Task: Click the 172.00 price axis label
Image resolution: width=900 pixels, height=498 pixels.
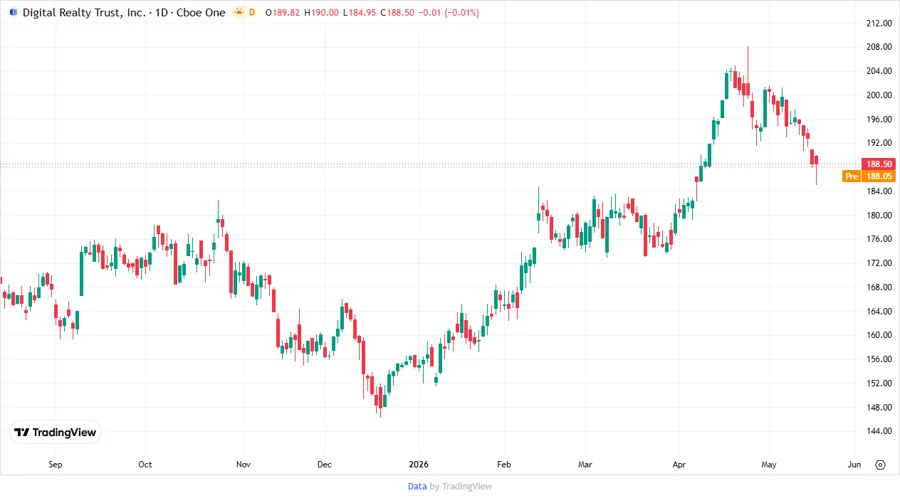Action: coord(879,263)
